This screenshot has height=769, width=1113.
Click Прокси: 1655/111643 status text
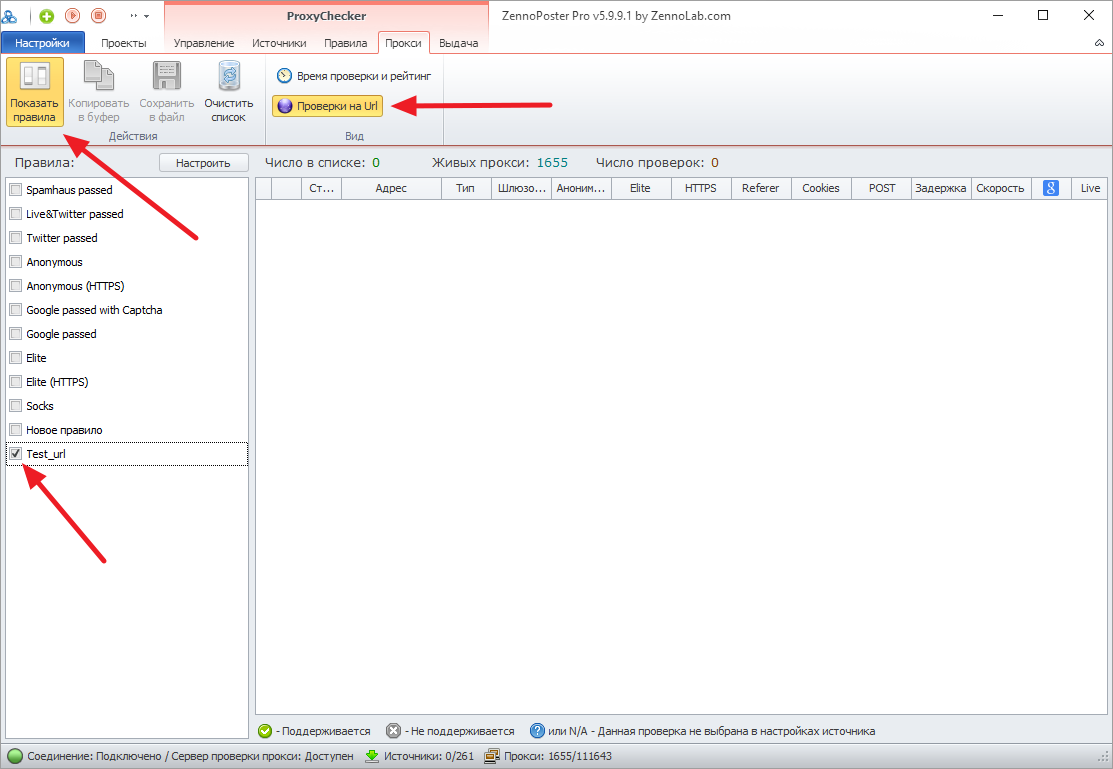click(x=558, y=756)
